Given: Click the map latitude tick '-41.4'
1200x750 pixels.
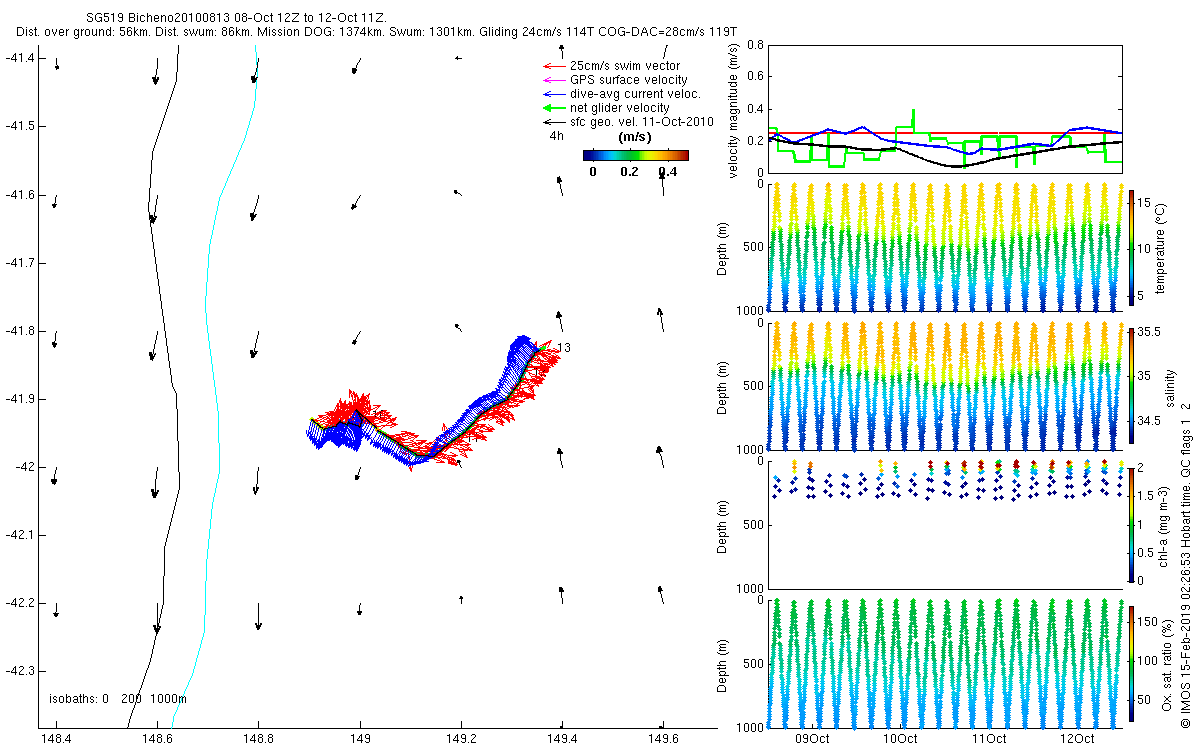Looking at the screenshot, I should [19, 58].
